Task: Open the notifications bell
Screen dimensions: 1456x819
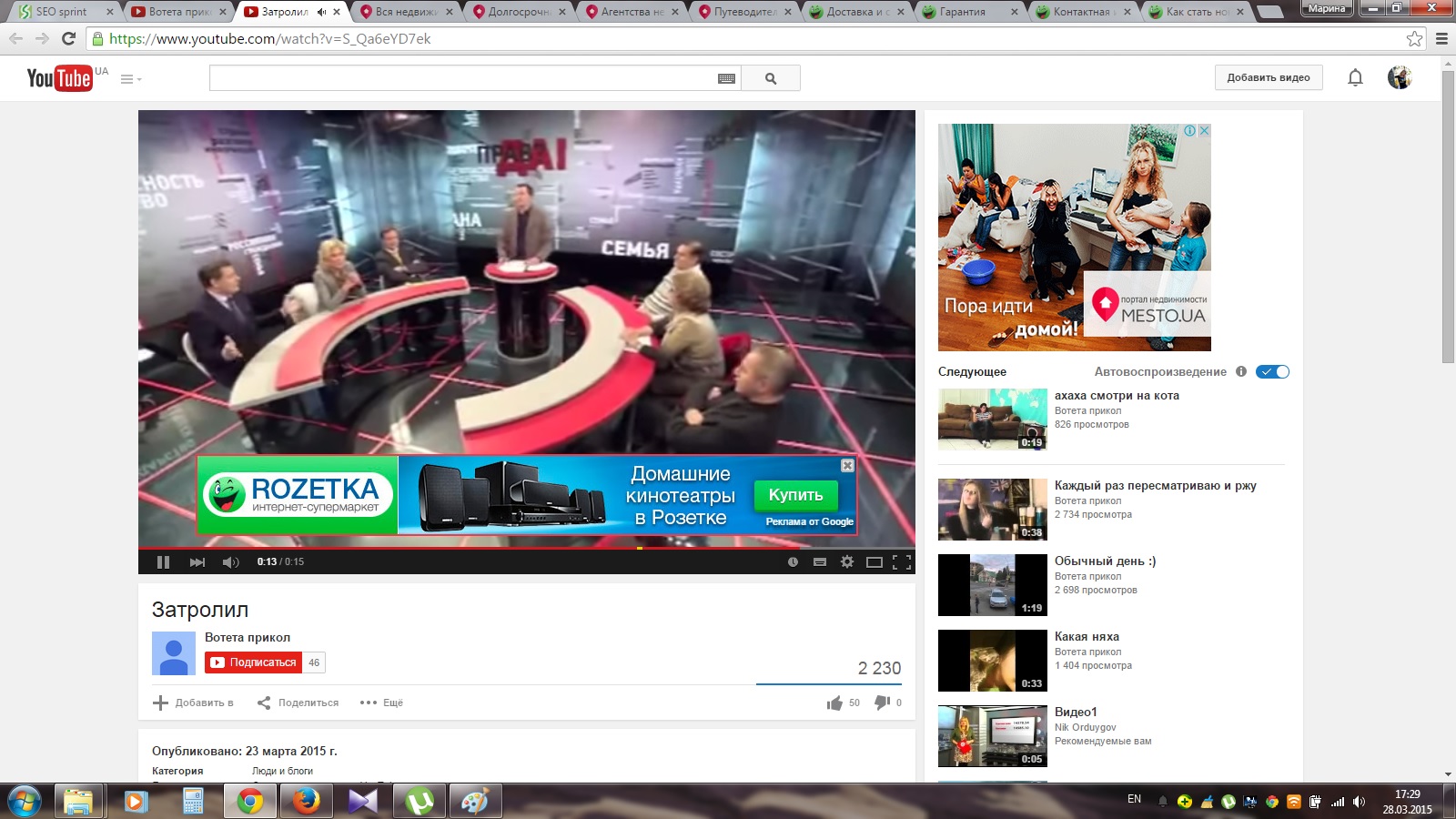Action: [1355, 78]
